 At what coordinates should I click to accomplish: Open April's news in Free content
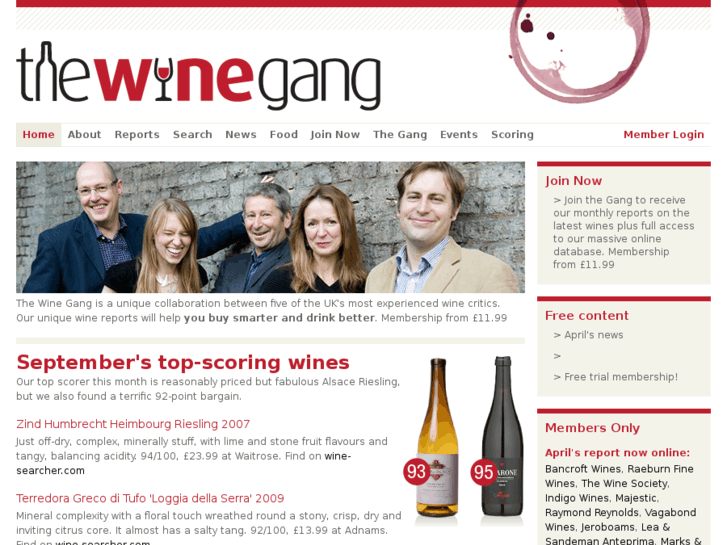pos(593,335)
